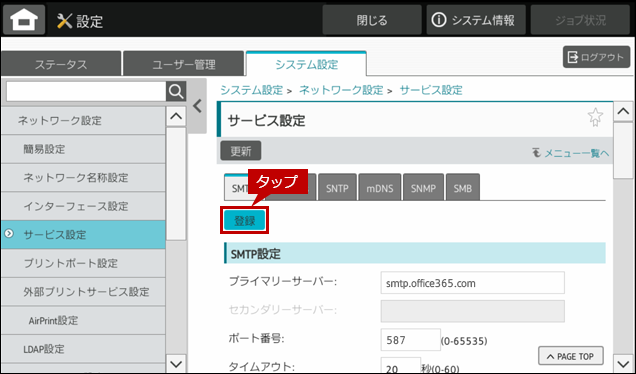Select 外部プリントサービス設定 in sidebar
The image size is (636, 374).
(83, 292)
